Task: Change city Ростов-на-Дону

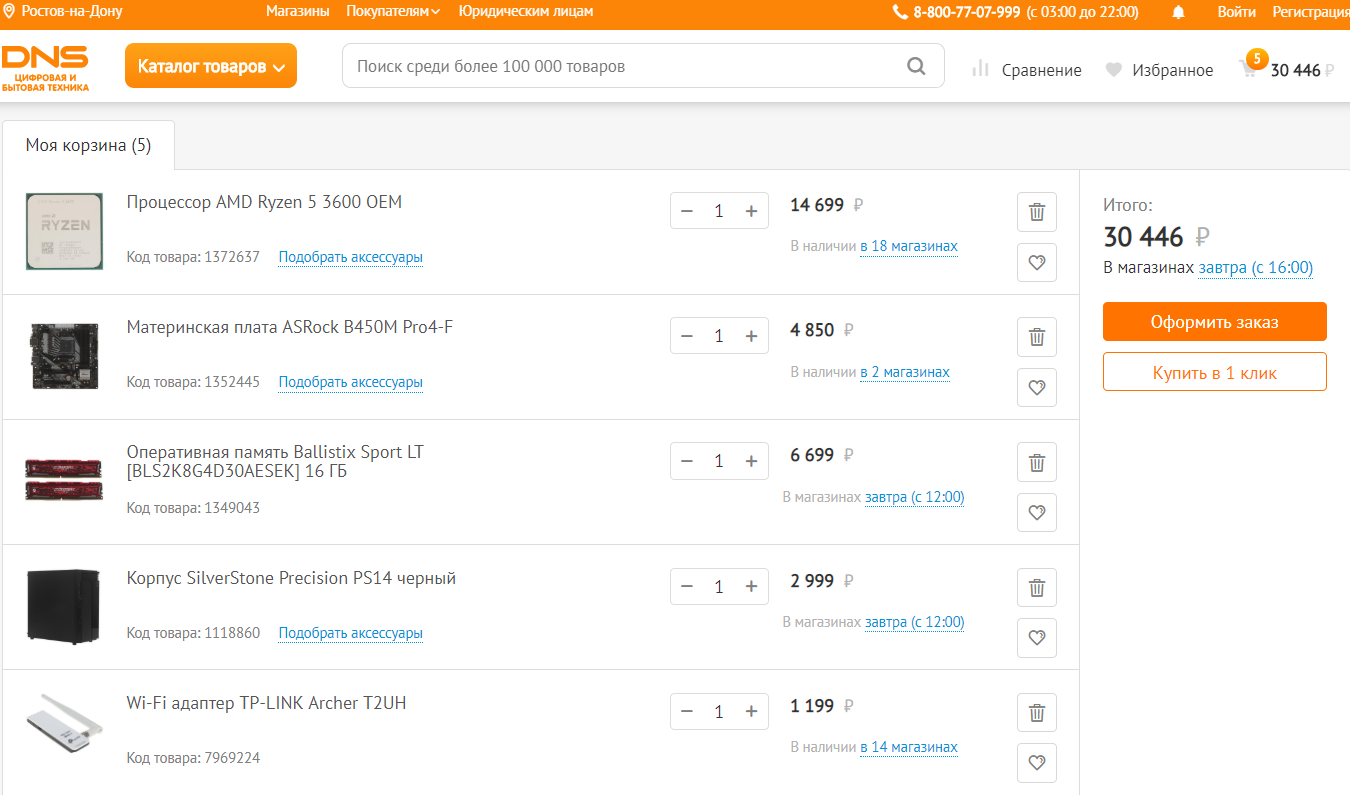Action: point(64,12)
